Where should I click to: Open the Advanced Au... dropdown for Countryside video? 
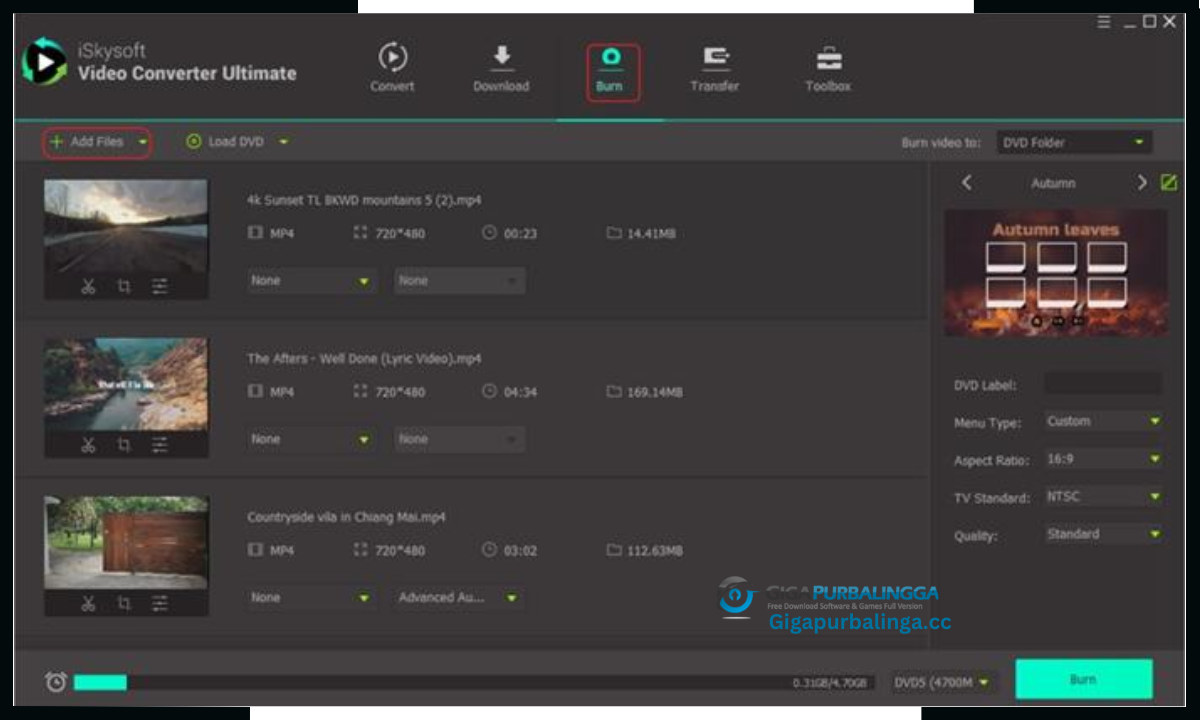459,597
